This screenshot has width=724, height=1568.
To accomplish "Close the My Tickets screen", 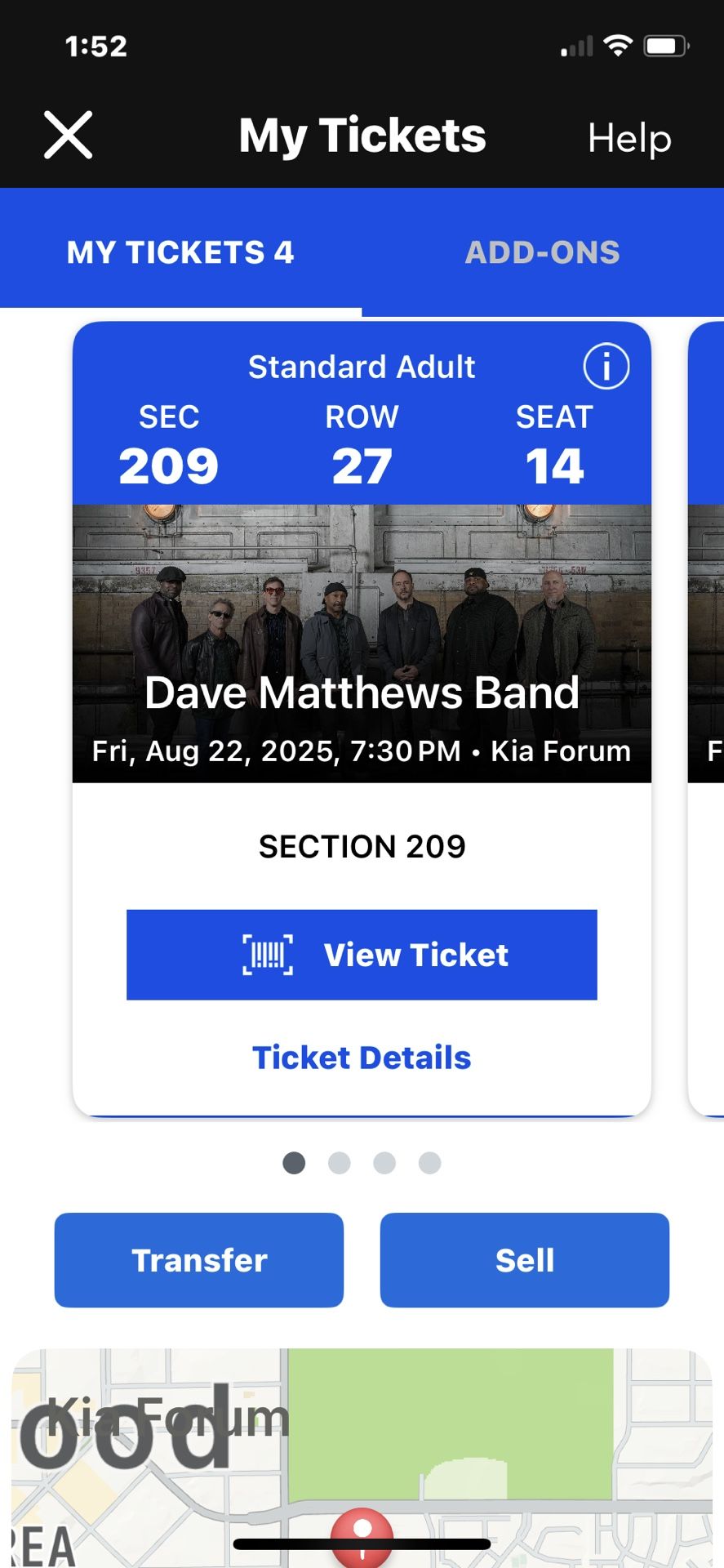I will (68, 135).
